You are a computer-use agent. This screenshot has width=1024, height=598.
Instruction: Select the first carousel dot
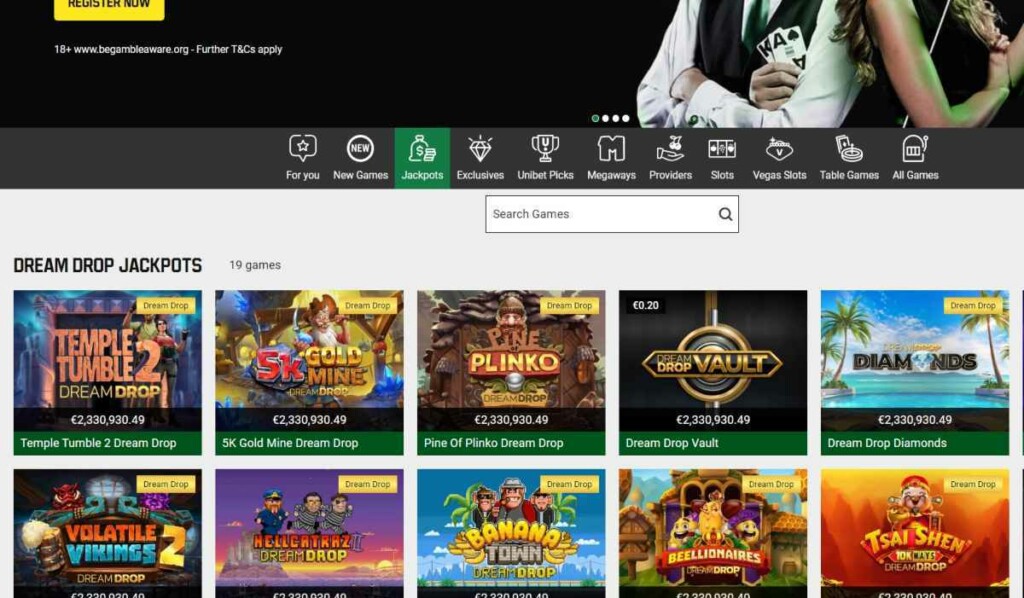tap(595, 118)
